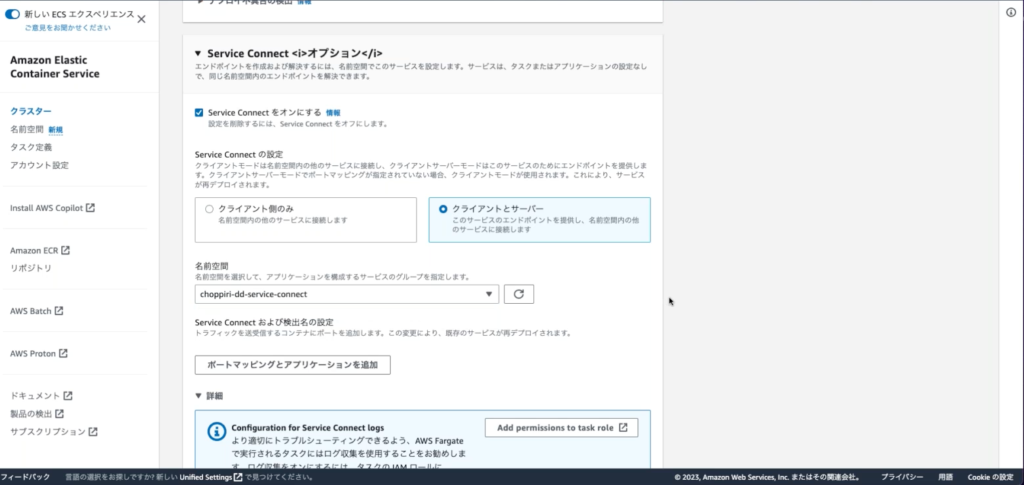This screenshot has width=1024, height=485.
Task: Open the AWS Batch link
Action: (30, 311)
